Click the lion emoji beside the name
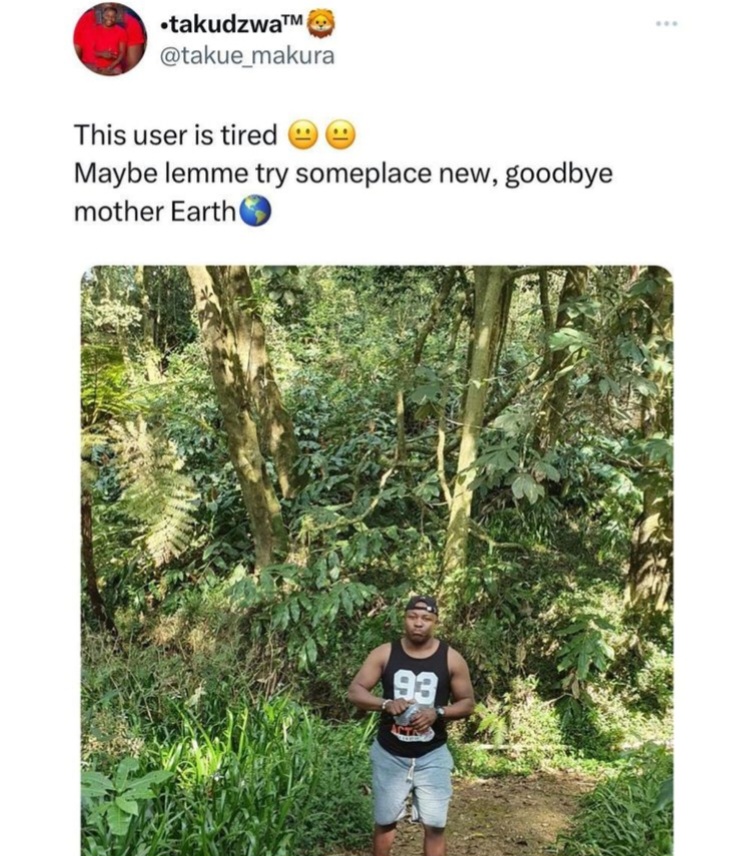Viewport: 730px width, 856px height. (321, 25)
